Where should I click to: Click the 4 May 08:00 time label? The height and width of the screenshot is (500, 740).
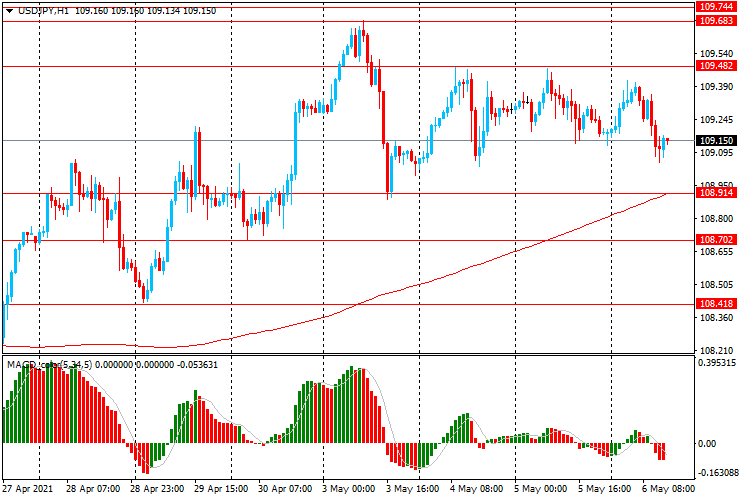click(477, 489)
